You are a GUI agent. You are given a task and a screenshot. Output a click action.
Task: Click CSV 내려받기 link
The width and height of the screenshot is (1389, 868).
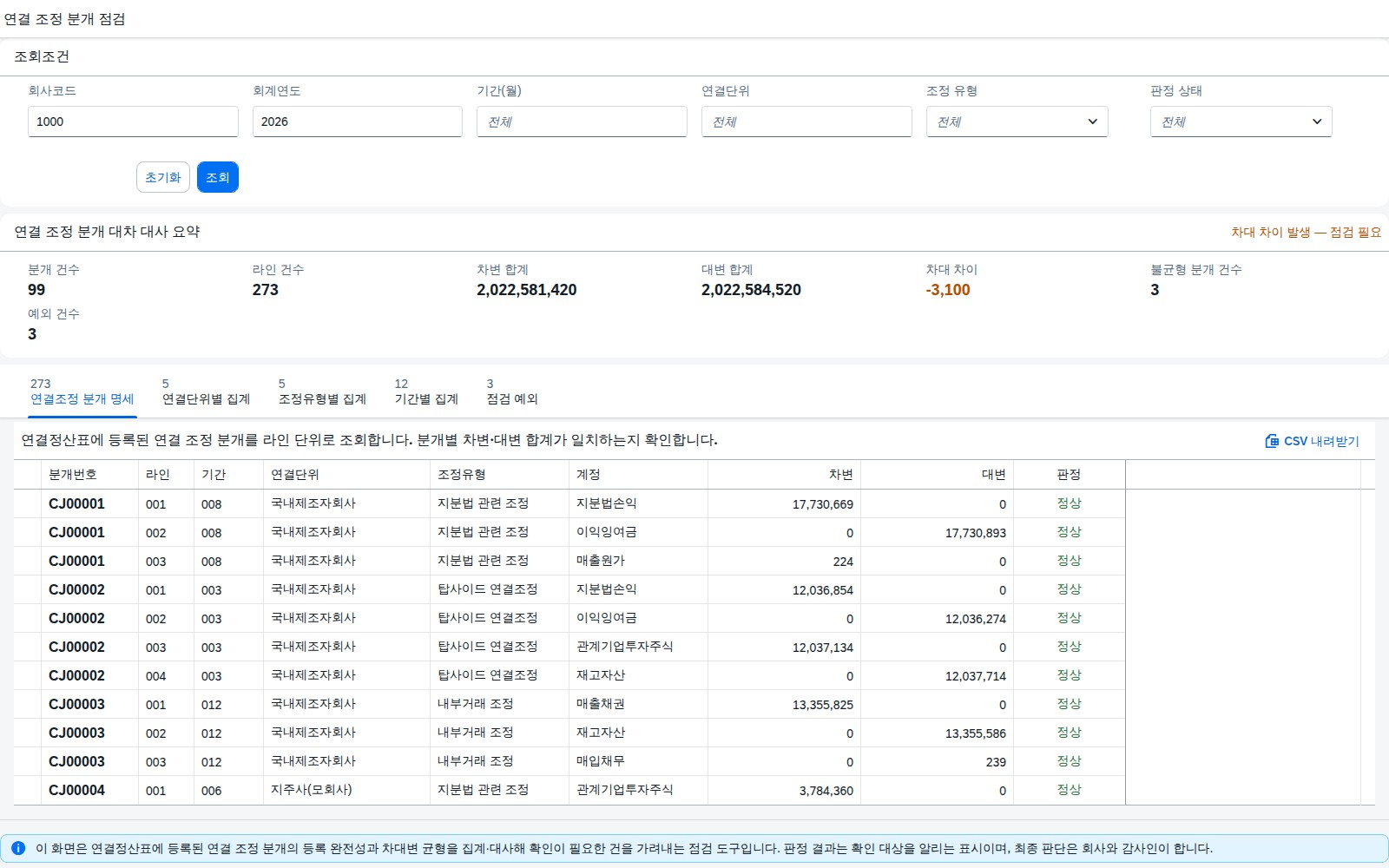click(1312, 441)
